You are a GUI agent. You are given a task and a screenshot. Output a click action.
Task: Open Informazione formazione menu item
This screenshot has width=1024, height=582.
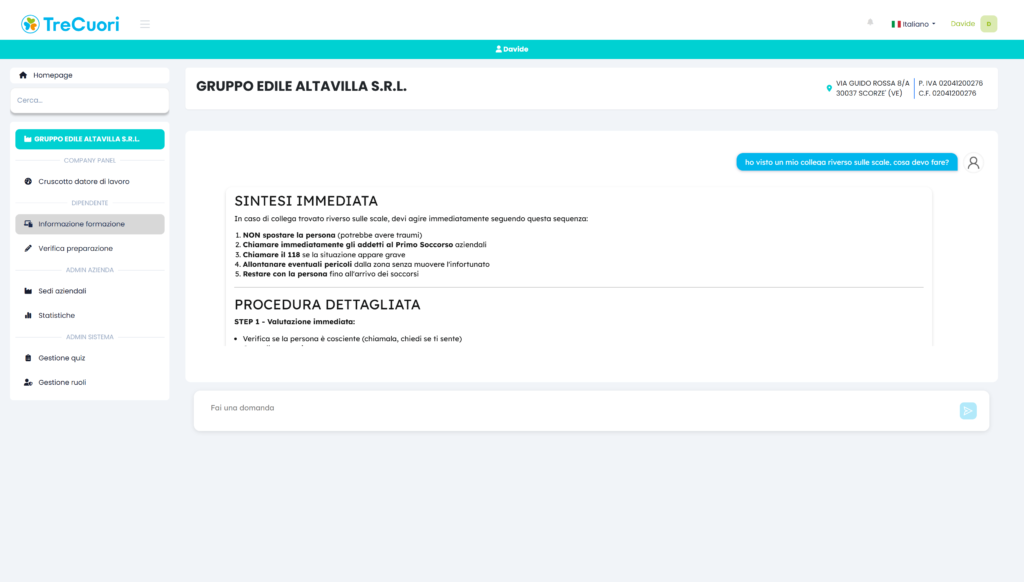(x=89, y=224)
